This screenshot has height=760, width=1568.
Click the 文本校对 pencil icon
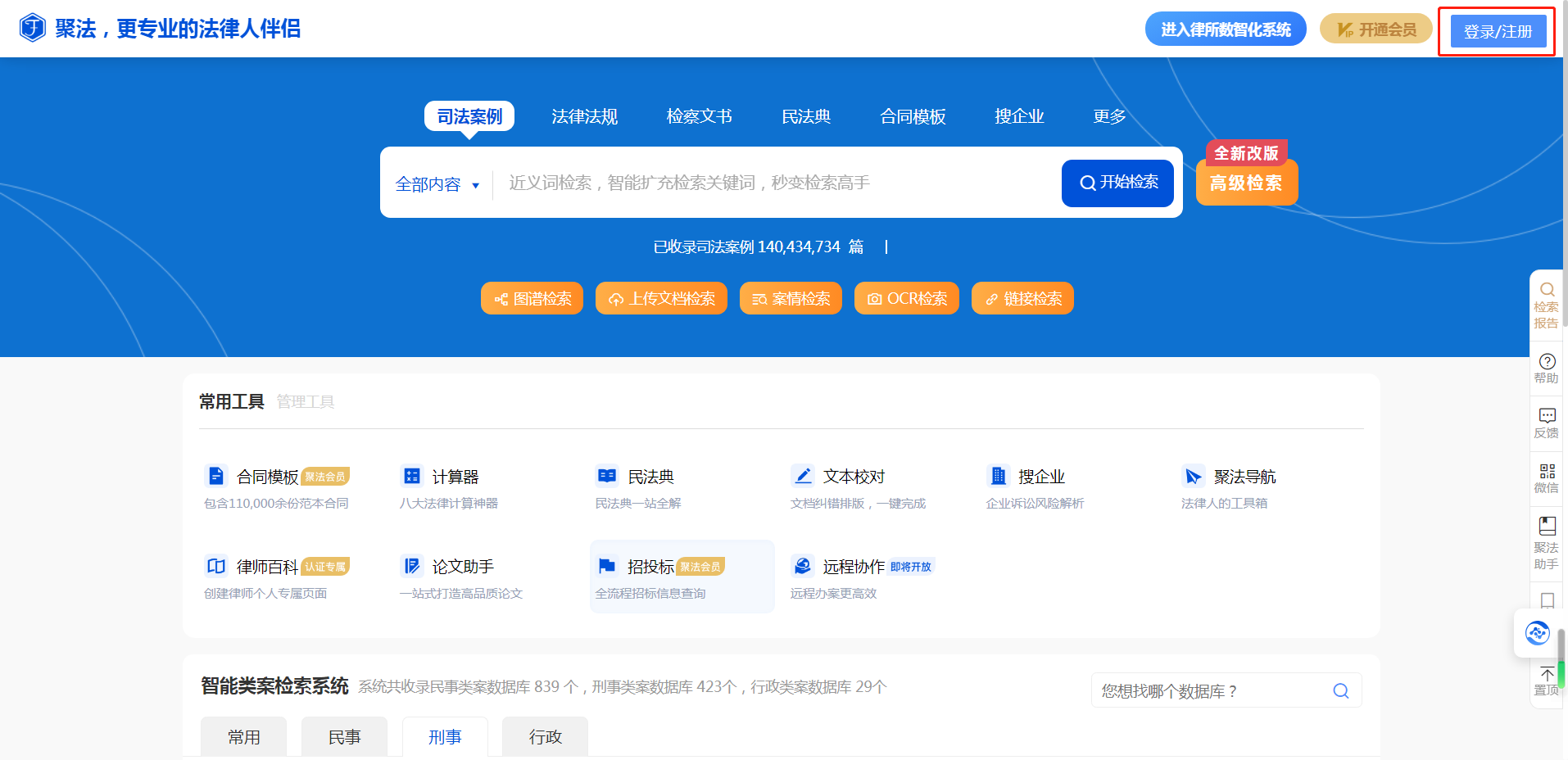click(802, 476)
